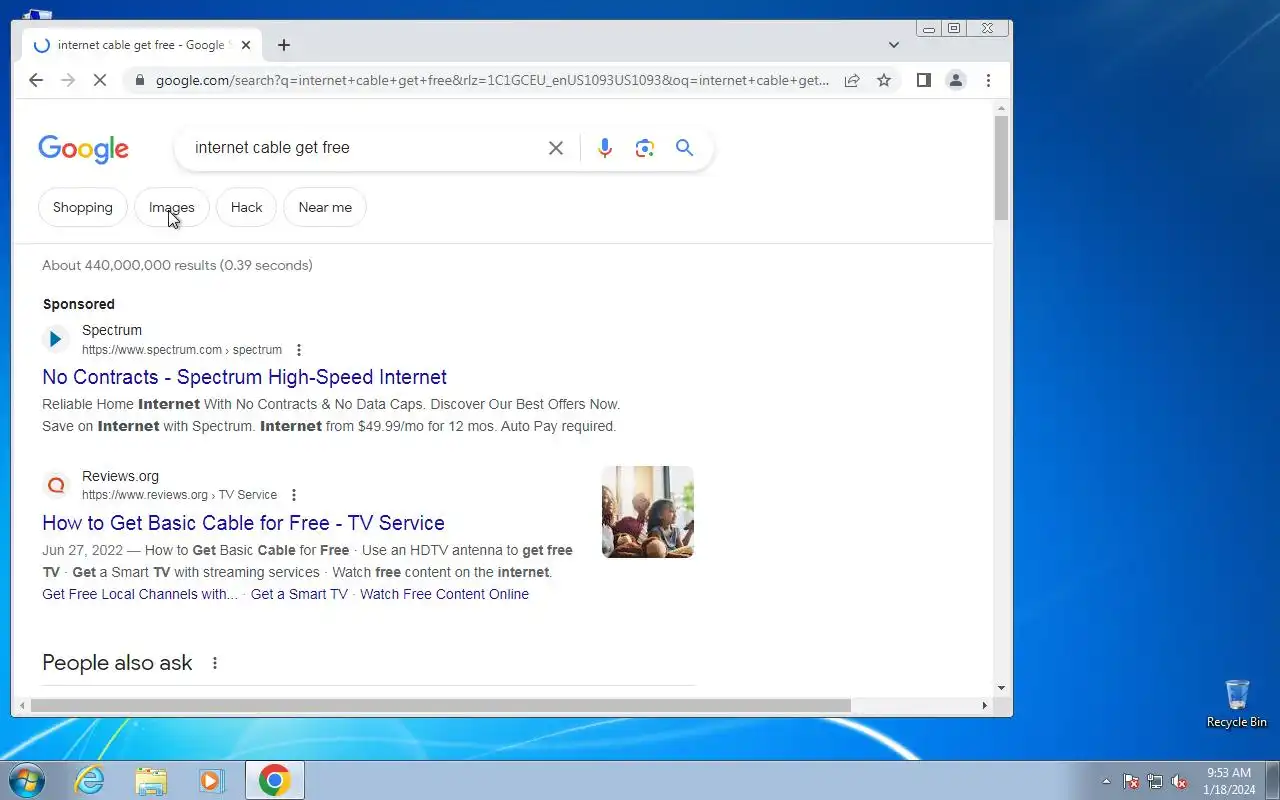The image size is (1280, 800).
Task: Select the 'internet cable get free' browser tab
Action: [x=141, y=45]
